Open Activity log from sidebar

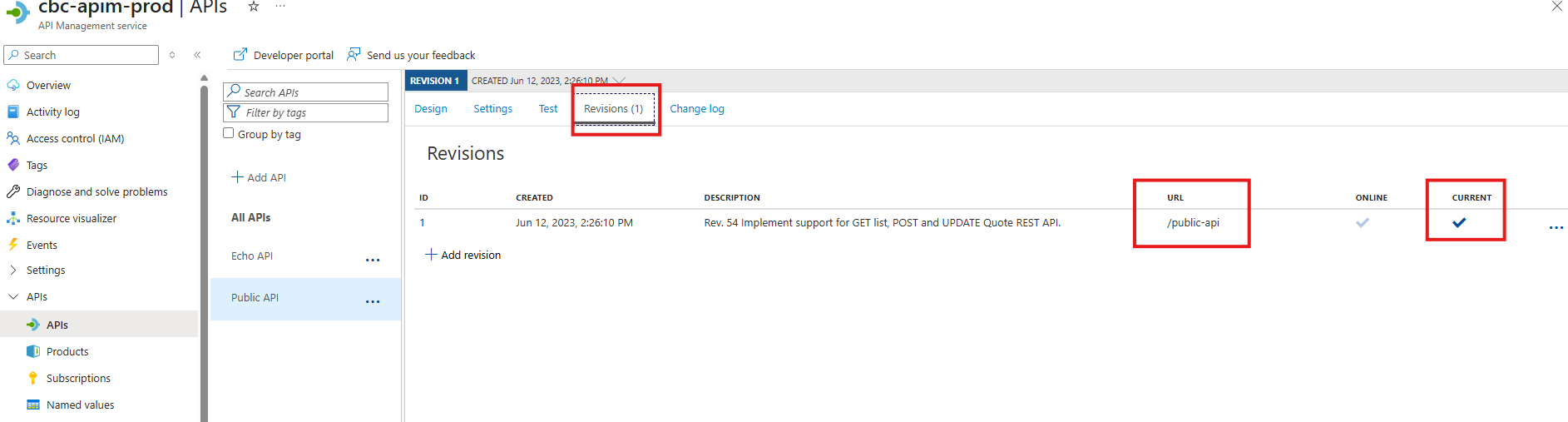coord(52,112)
